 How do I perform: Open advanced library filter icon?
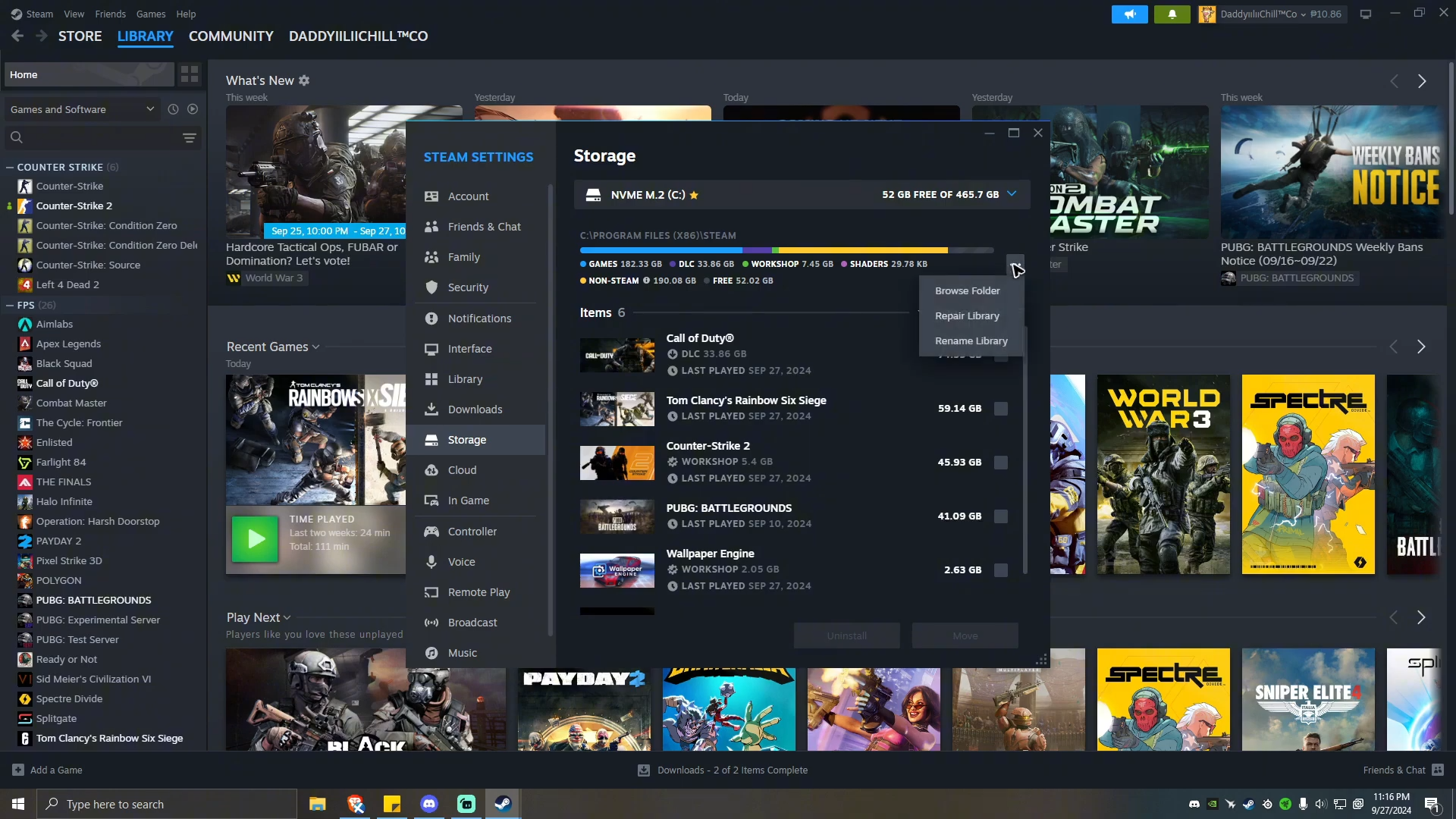point(190,137)
